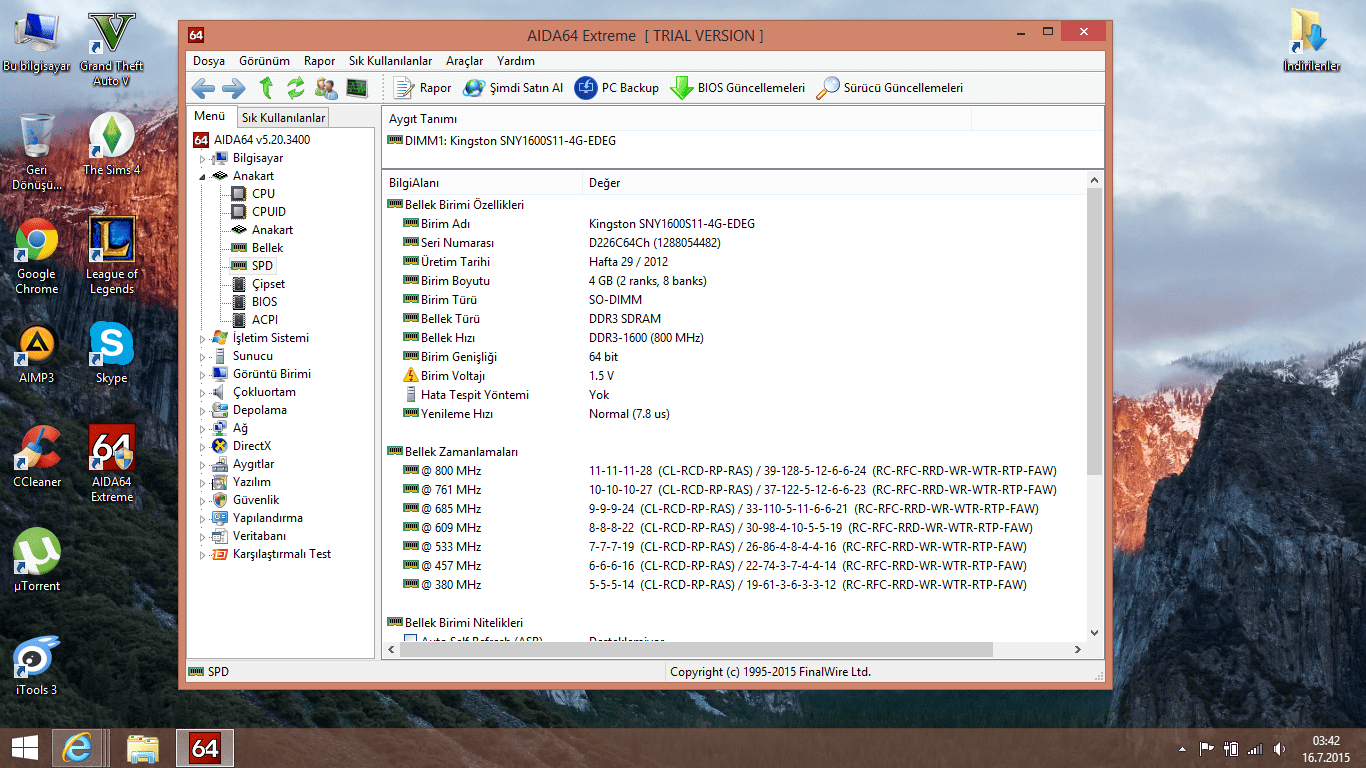Select the iTools 3 desktop icon
1366x768 pixels.
(x=37, y=665)
